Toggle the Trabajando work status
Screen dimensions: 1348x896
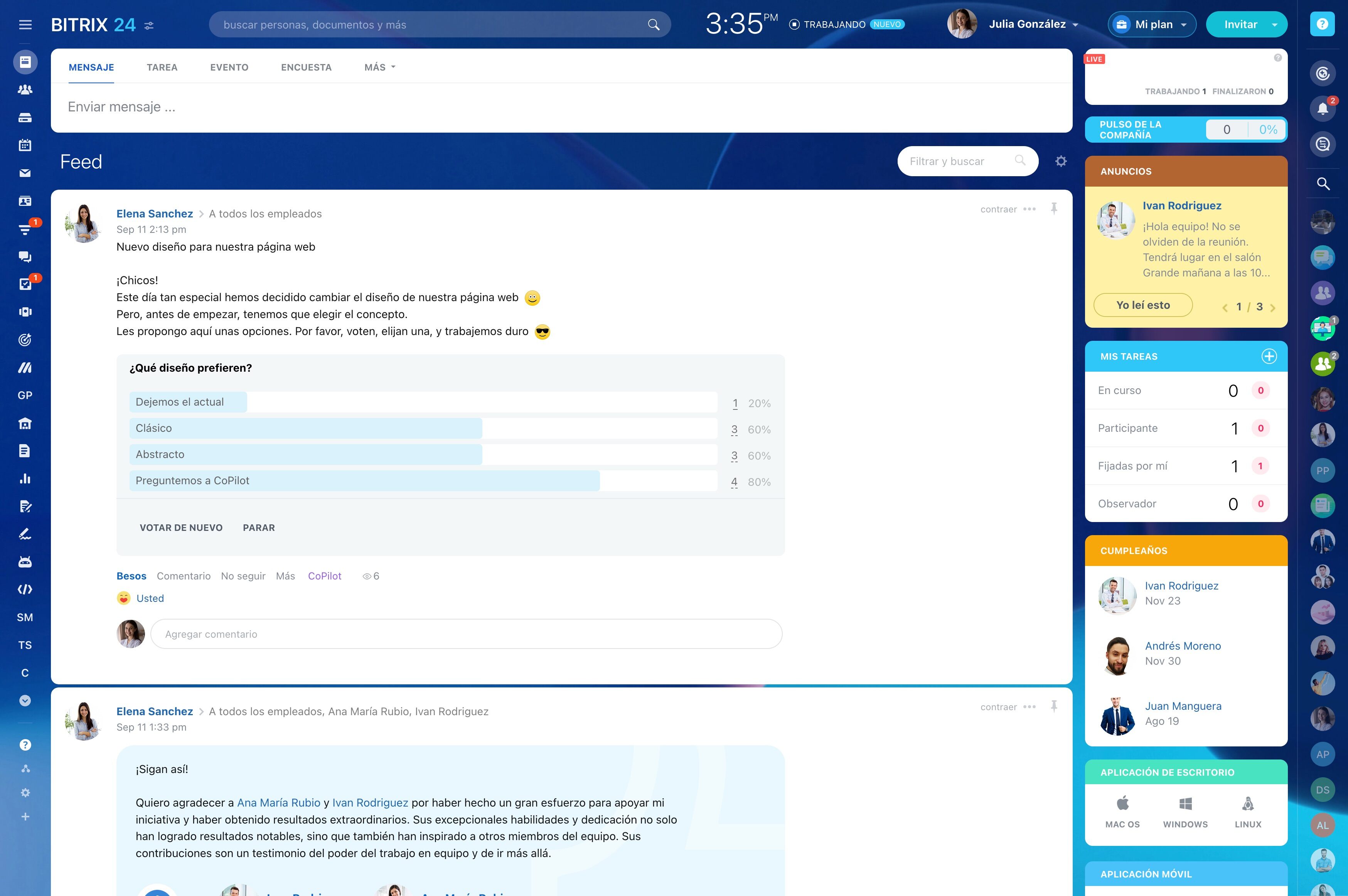846,25
